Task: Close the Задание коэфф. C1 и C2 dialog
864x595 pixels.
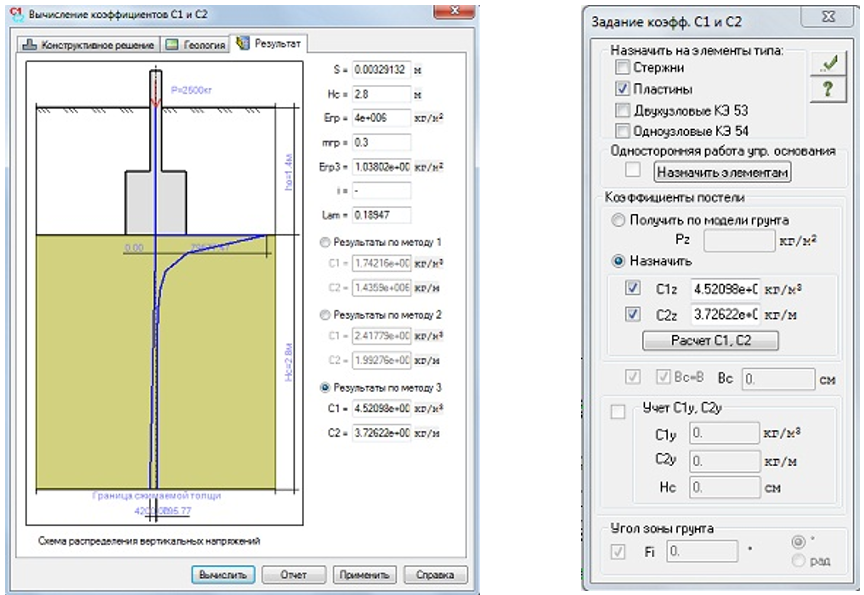Action: 828,17
